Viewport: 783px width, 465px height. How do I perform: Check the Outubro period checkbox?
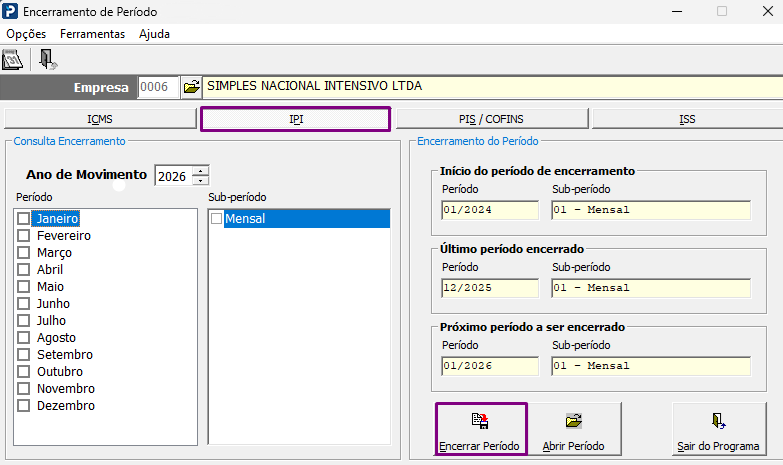[x=23, y=371]
